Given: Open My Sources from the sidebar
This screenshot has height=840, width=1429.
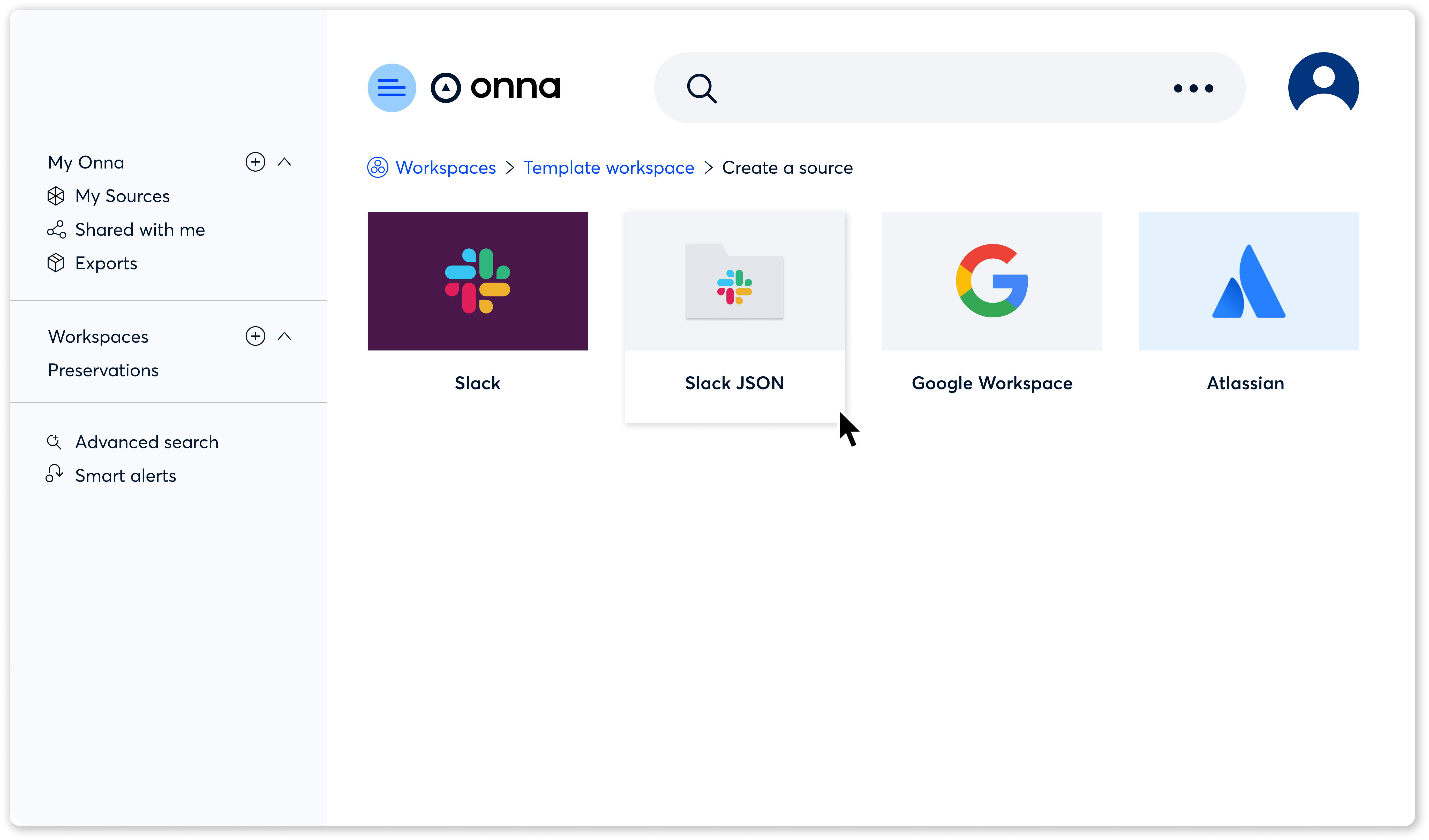Looking at the screenshot, I should pyautogui.click(x=123, y=196).
